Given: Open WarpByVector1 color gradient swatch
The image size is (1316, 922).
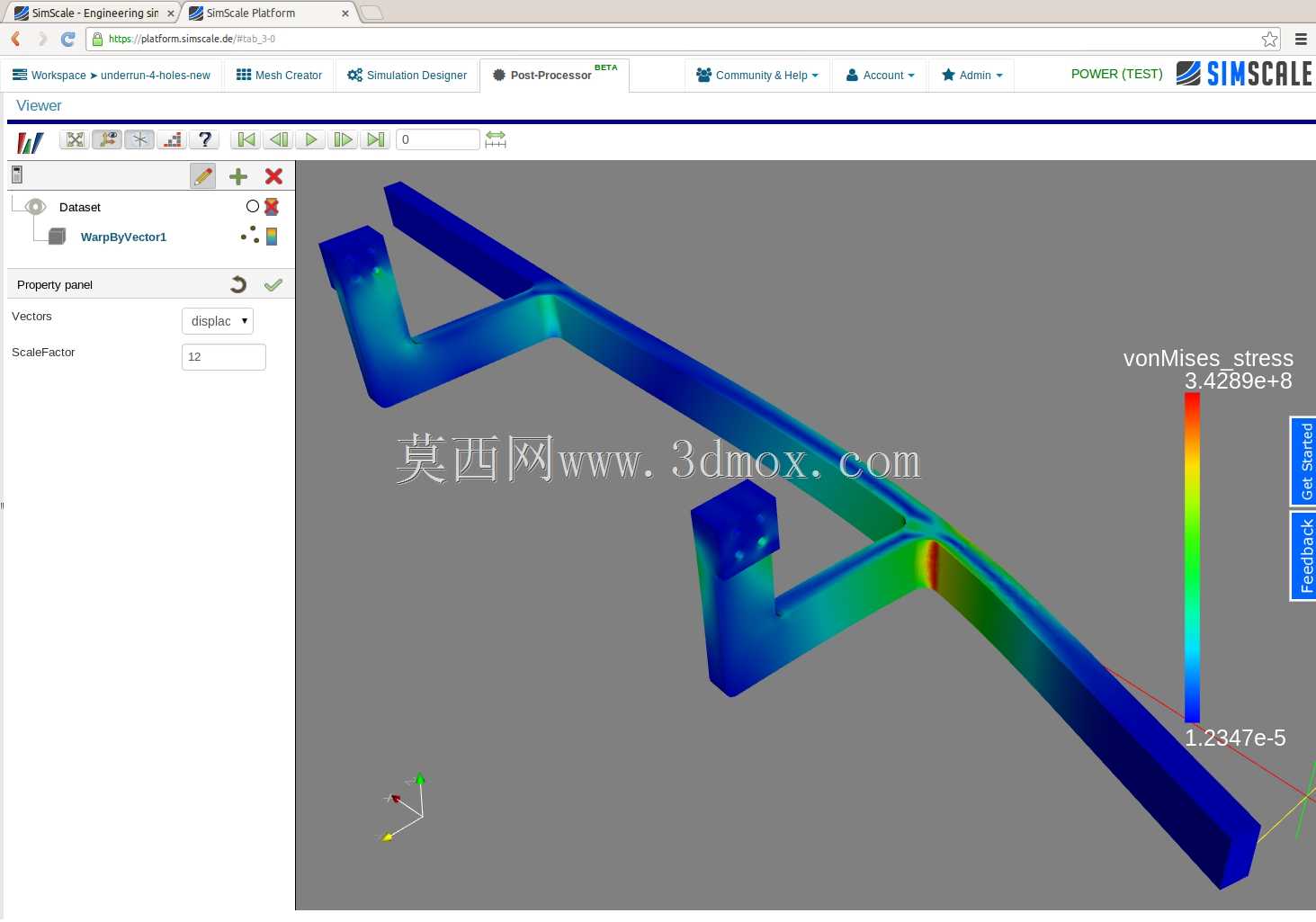Looking at the screenshot, I should point(272,237).
